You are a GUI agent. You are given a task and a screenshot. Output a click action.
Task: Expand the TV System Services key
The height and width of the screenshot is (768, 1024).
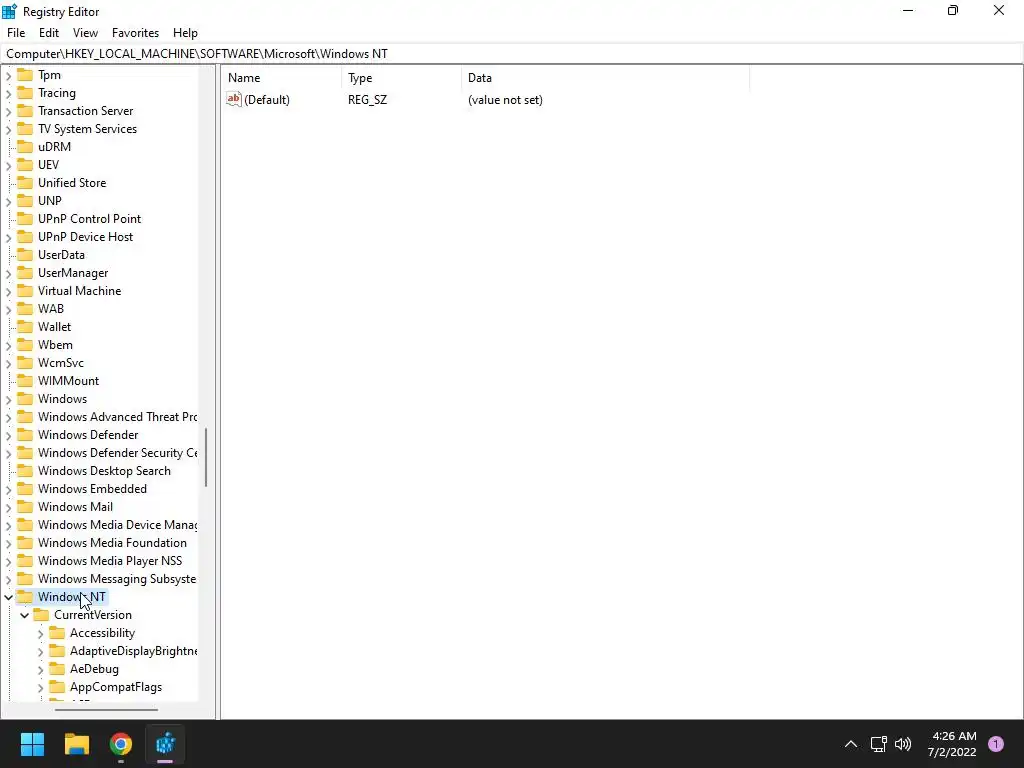(8, 129)
